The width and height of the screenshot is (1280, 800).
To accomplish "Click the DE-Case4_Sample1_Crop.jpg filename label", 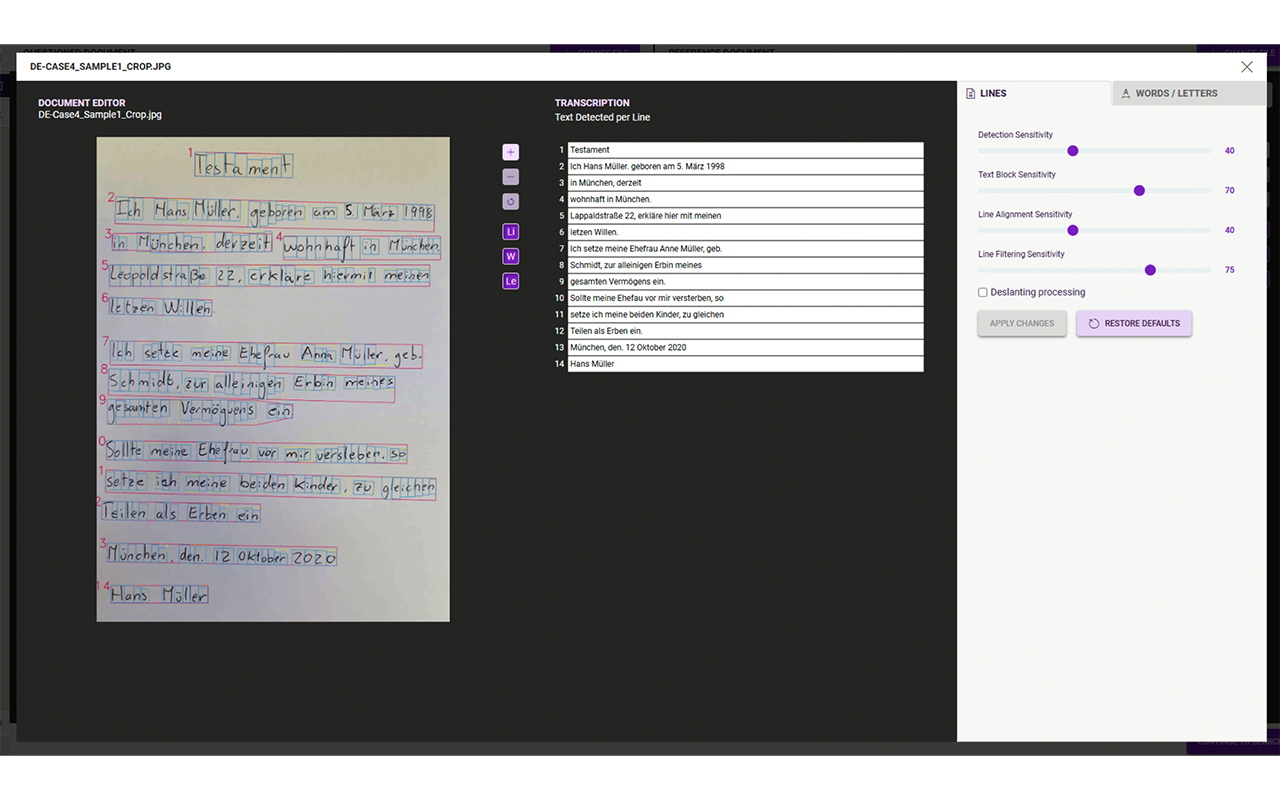I will 100,115.
